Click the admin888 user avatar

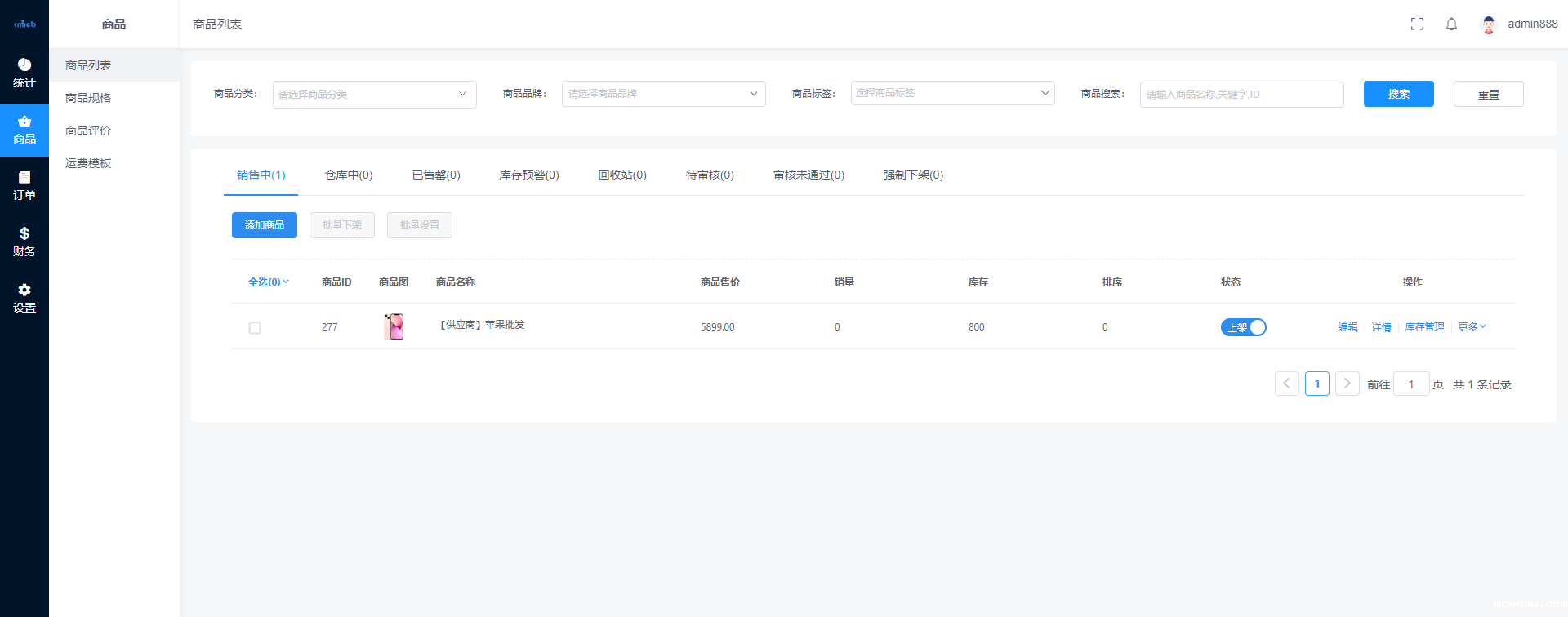(1488, 24)
